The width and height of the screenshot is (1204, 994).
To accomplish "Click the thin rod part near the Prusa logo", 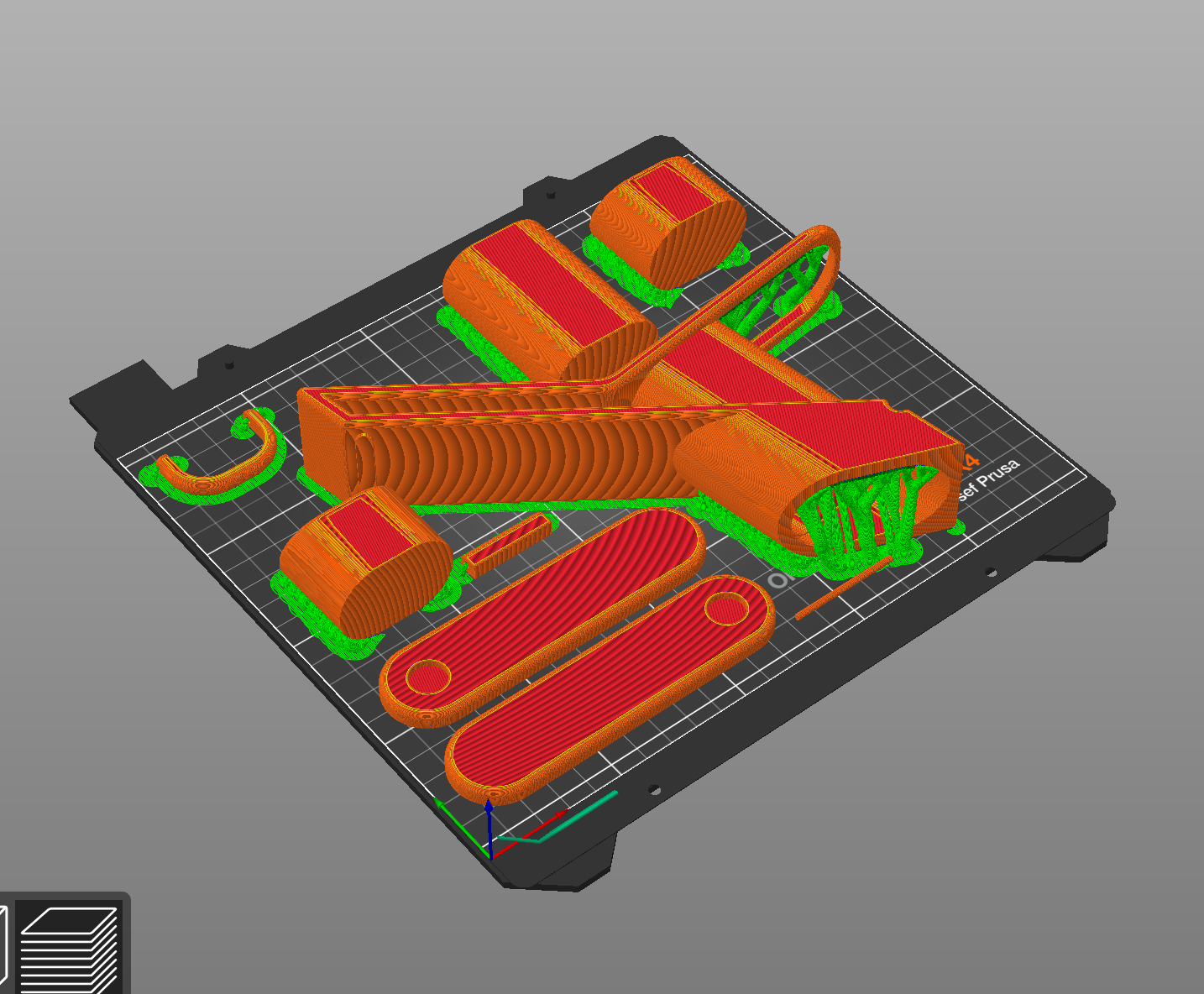I will 843,587.
